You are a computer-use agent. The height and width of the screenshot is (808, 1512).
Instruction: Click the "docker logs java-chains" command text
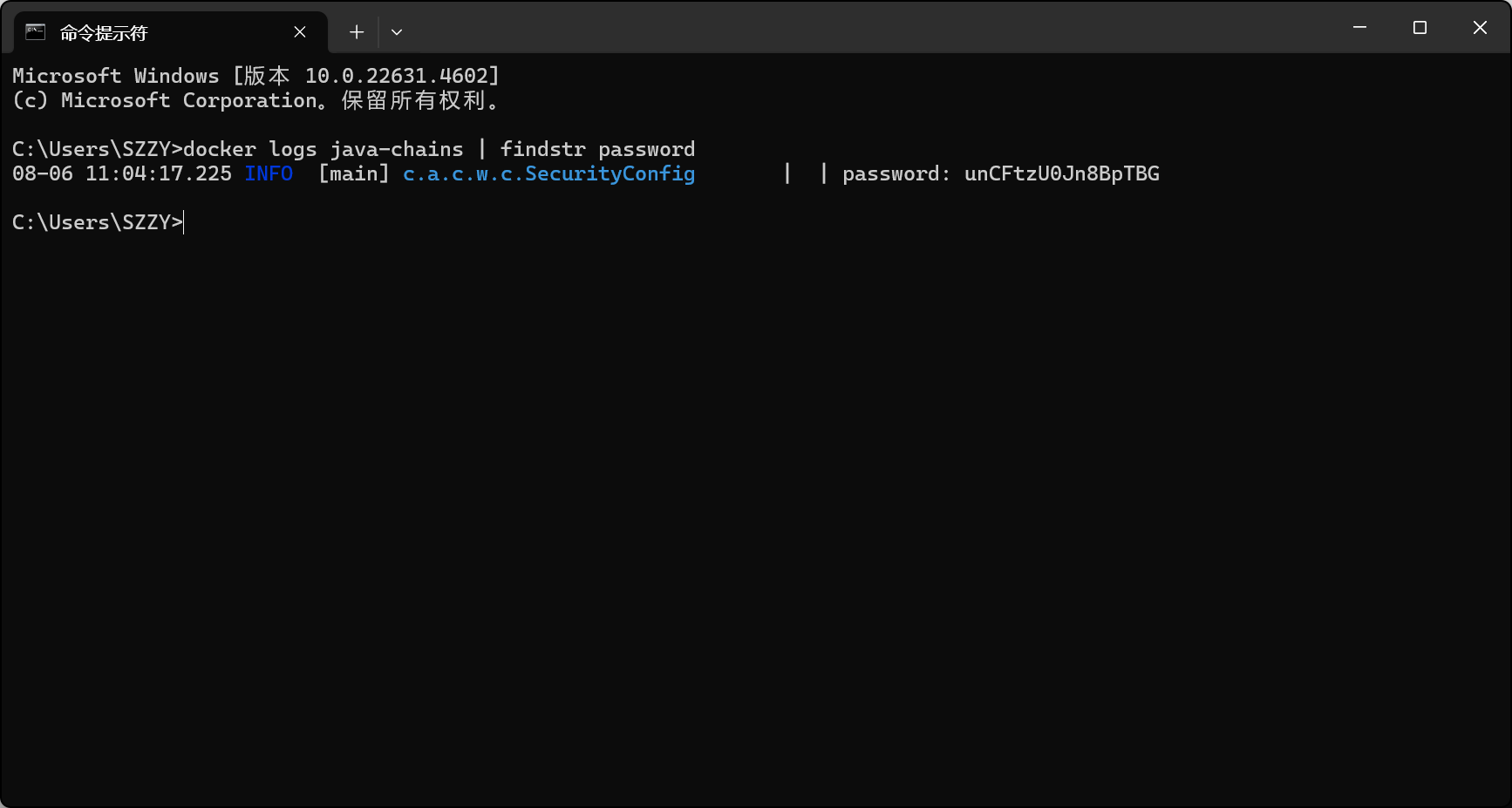[x=323, y=149]
